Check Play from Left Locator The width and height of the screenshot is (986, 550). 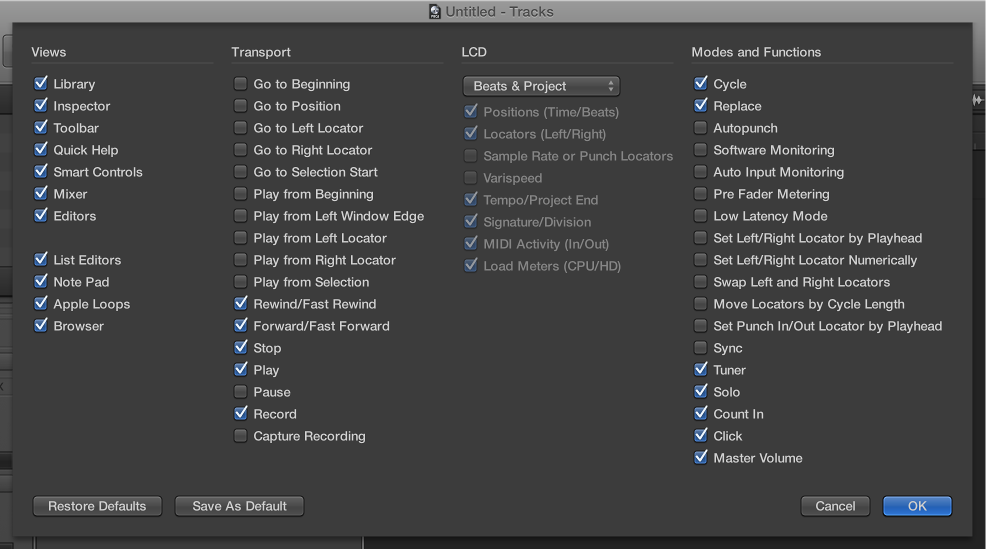coord(240,238)
